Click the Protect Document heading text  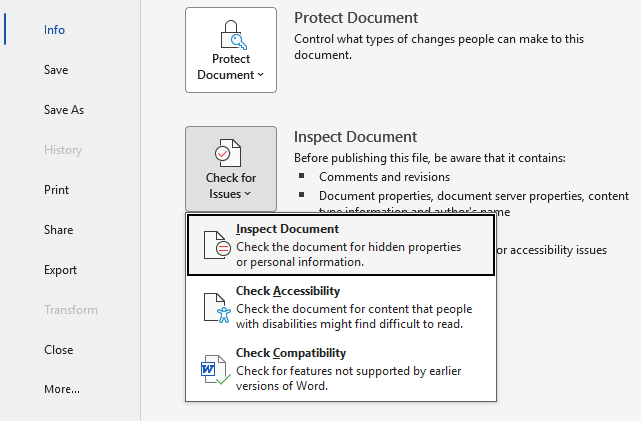356,18
